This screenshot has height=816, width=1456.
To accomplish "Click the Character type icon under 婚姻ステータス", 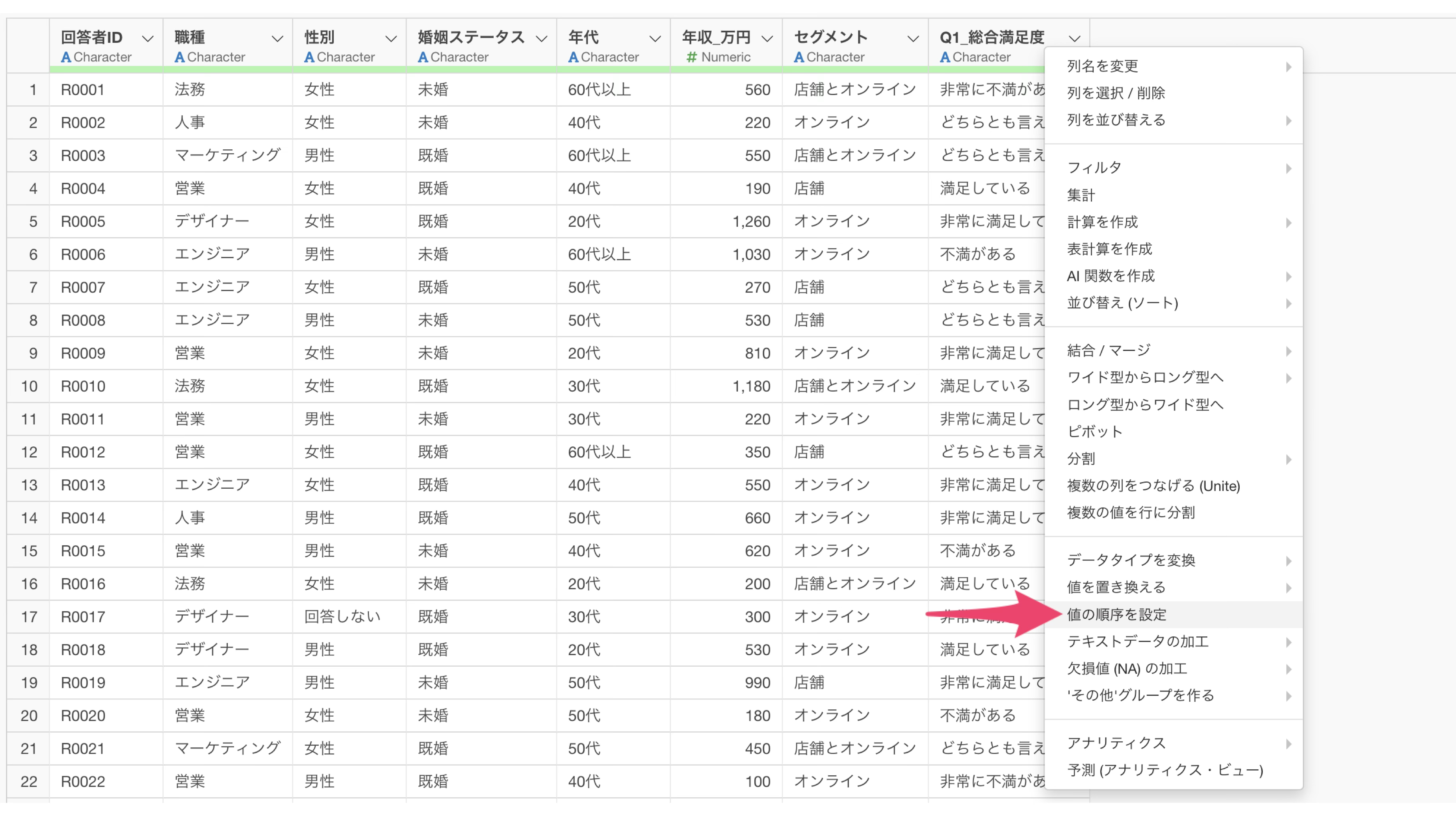I will (x=423, y=57).
